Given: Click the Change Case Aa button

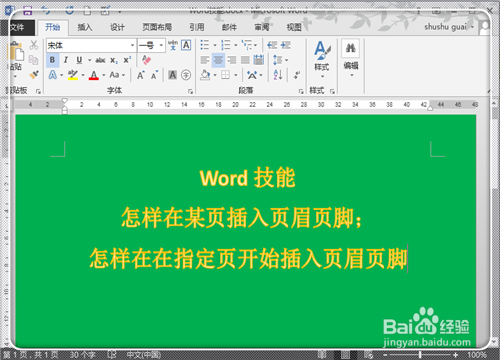Looking at the screenshot, I should tap(114, 75).
